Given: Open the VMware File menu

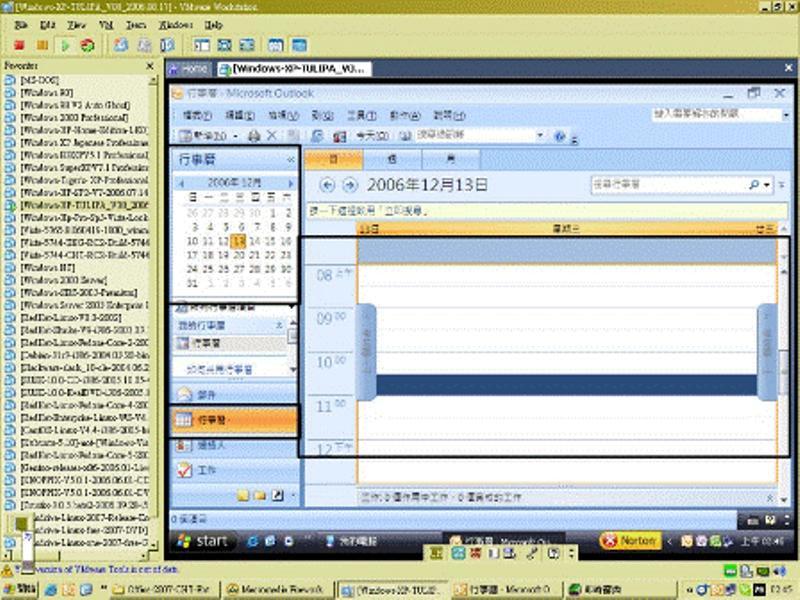Looking at the screenshot, I should 21,25.
